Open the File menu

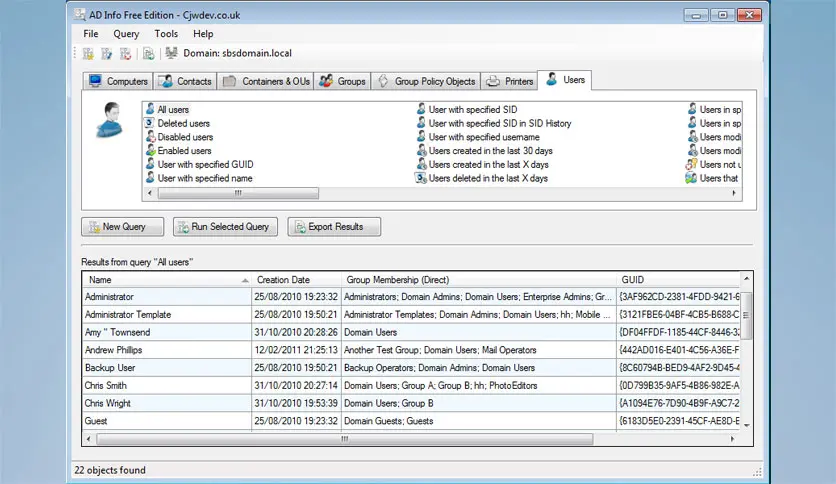click(91, 34)
